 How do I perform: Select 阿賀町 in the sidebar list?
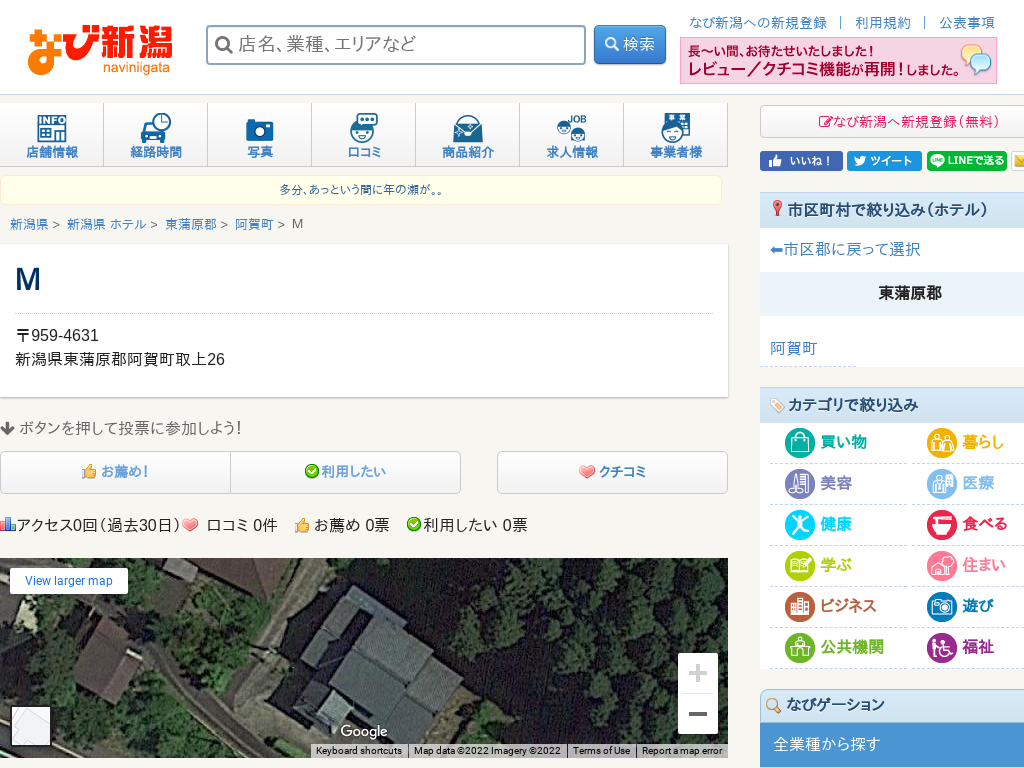[793, 349]
